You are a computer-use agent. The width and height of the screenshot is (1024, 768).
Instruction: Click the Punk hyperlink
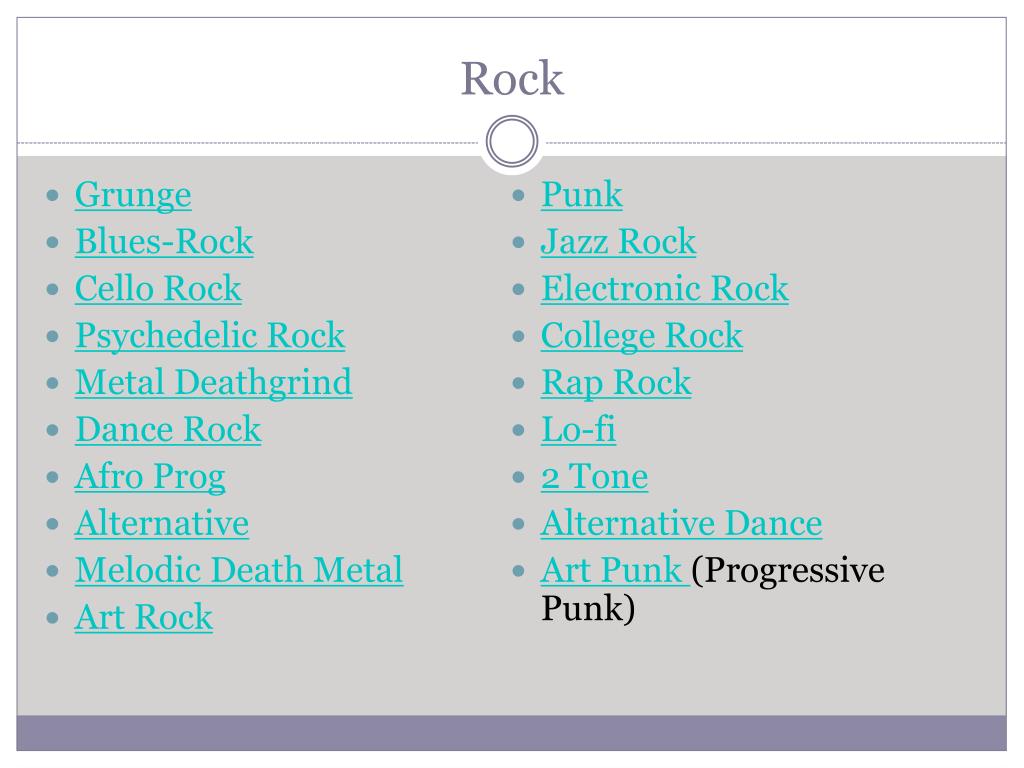click(582, 195)
